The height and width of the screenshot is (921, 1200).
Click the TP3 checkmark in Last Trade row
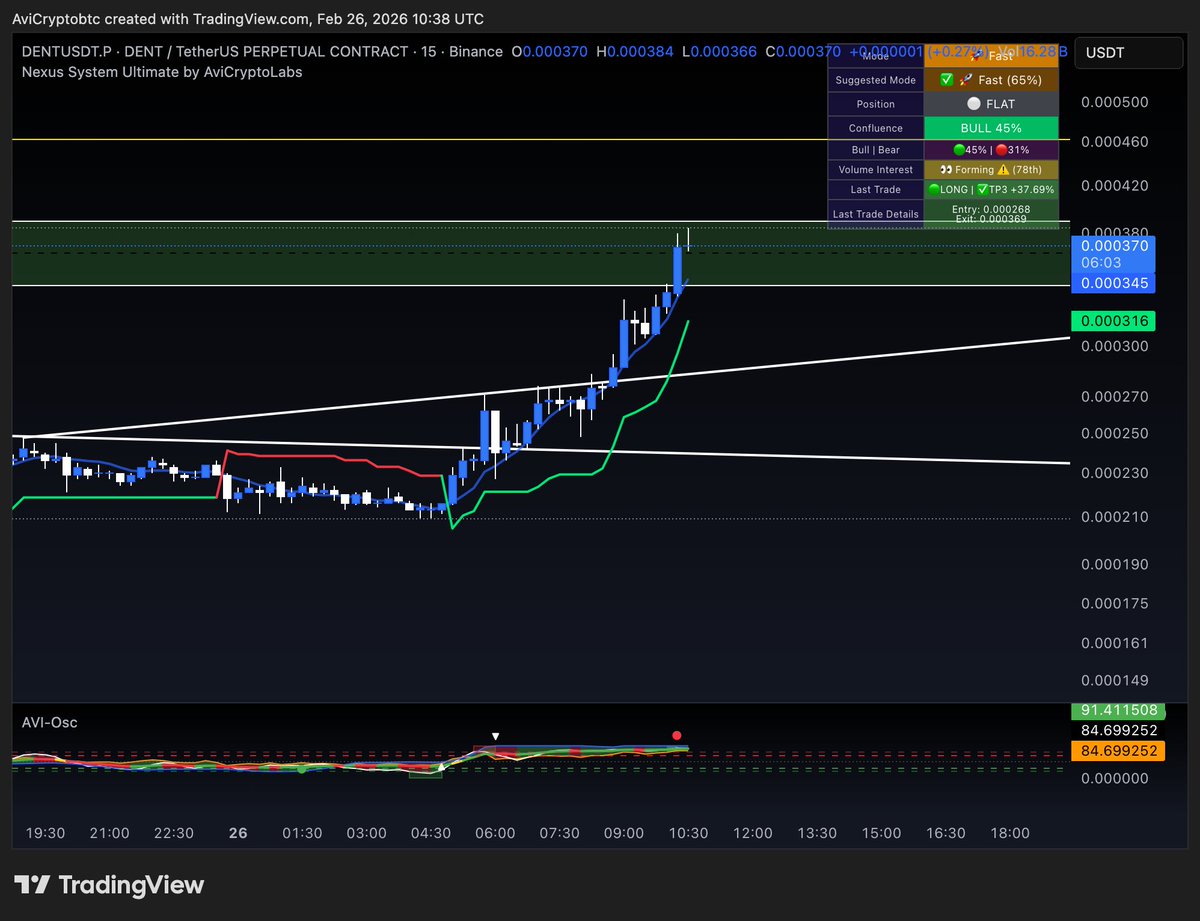tap(983, 189)
